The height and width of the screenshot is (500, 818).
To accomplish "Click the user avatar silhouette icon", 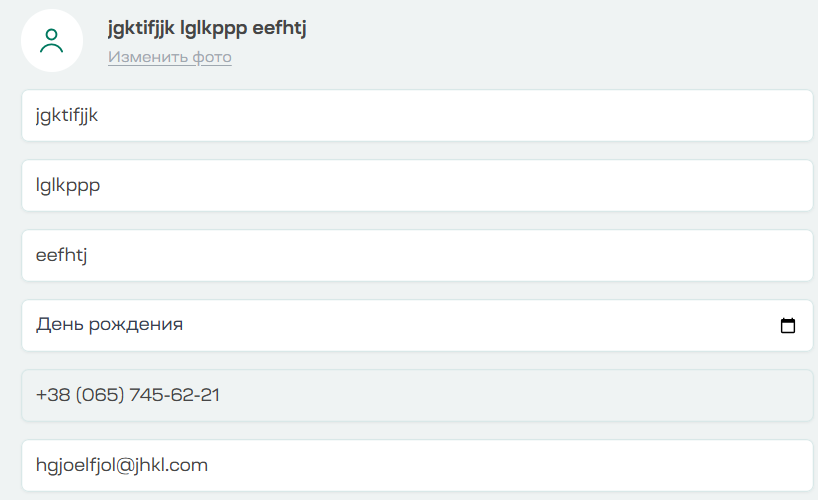I will click(x=52, y=41).
